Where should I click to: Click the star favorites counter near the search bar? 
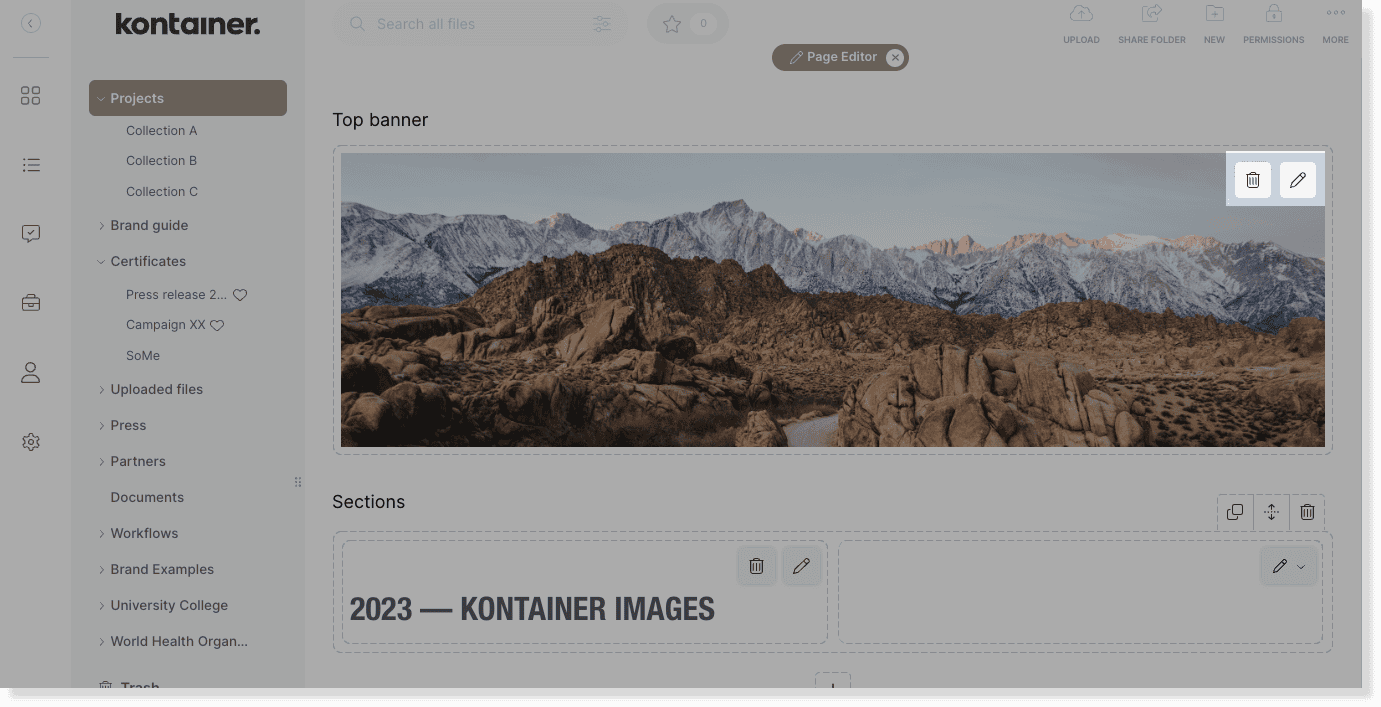coord(687,24)
